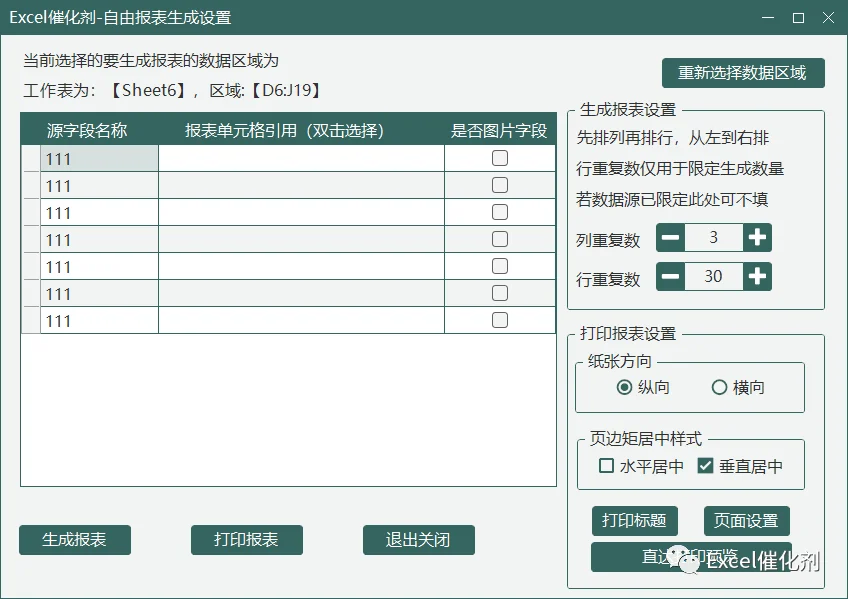The height and width of the screenshot is (599, 848).
Task: Click sixth row 报表单元格引用 cell
Action: [x=302, y=294]
